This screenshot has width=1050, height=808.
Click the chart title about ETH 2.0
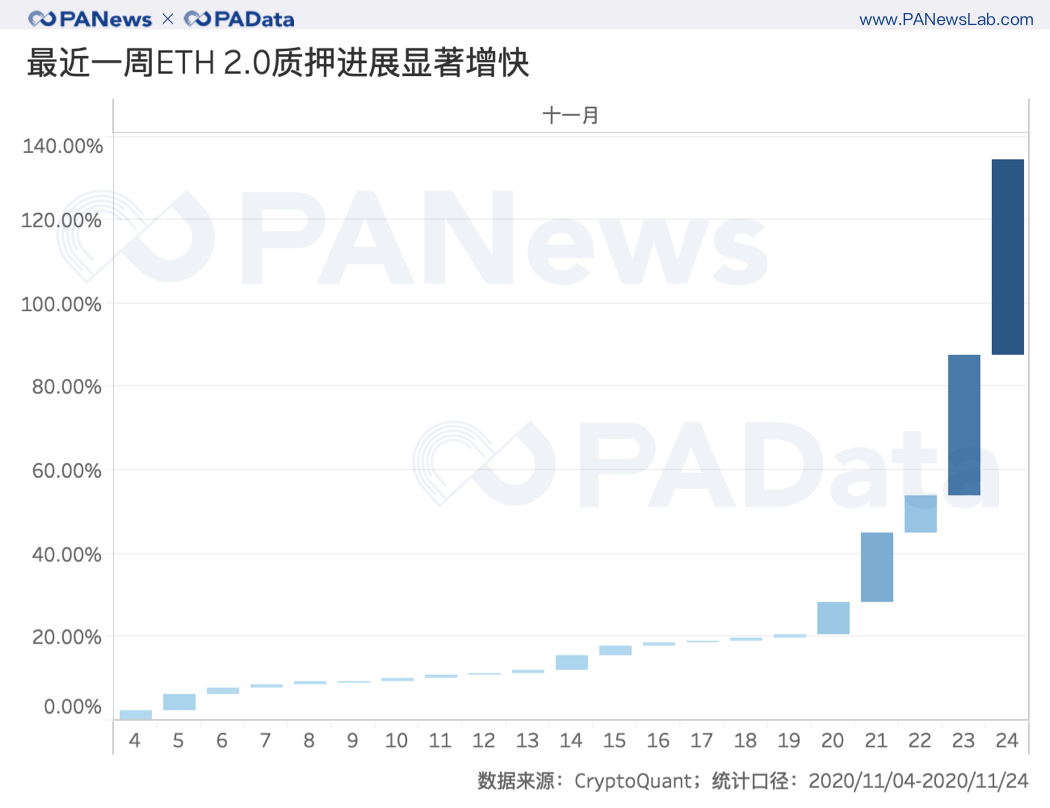[278, 64]
